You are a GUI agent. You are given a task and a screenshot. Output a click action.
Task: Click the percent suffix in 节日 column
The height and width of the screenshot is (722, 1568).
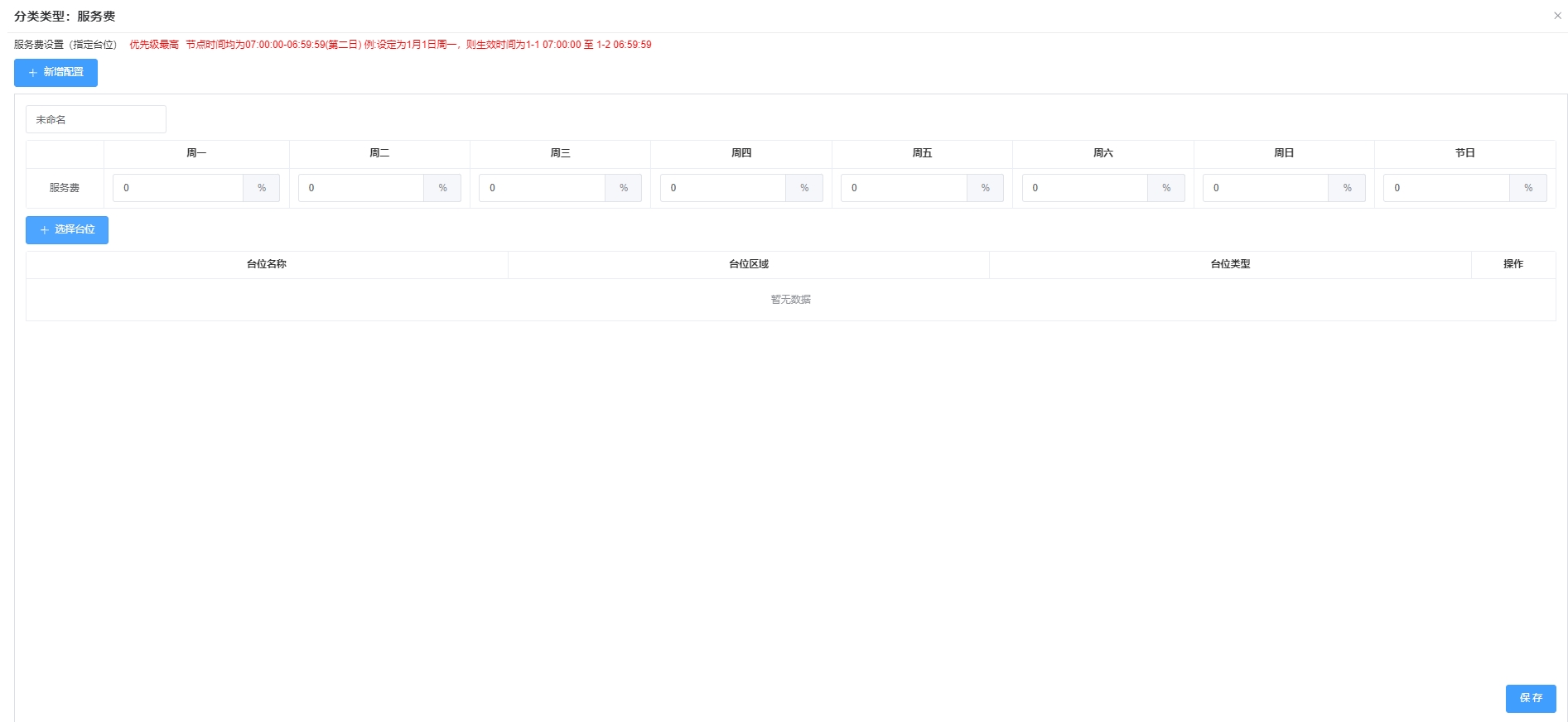[1528, 188]
